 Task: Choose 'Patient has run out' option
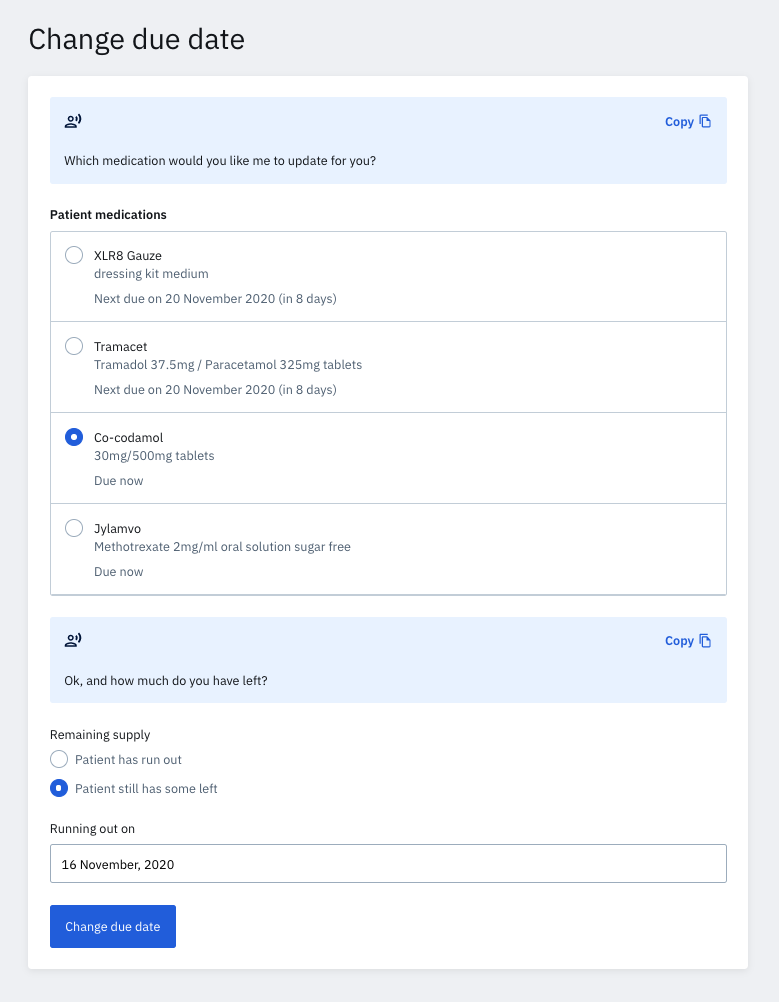(x=59, y=759)
